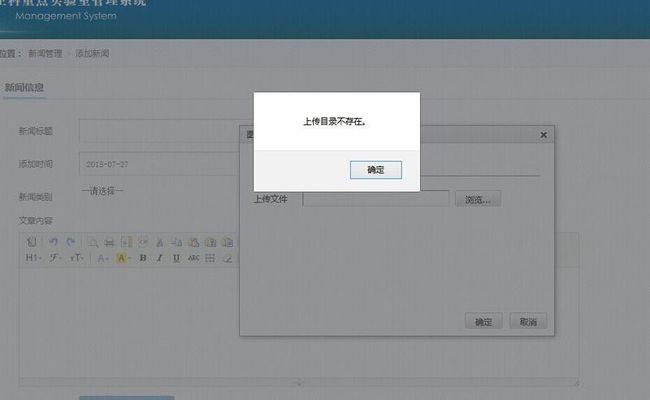Toggle underline formatting
This screenshot has height=400, width=650.
click(x=176, y=258)
